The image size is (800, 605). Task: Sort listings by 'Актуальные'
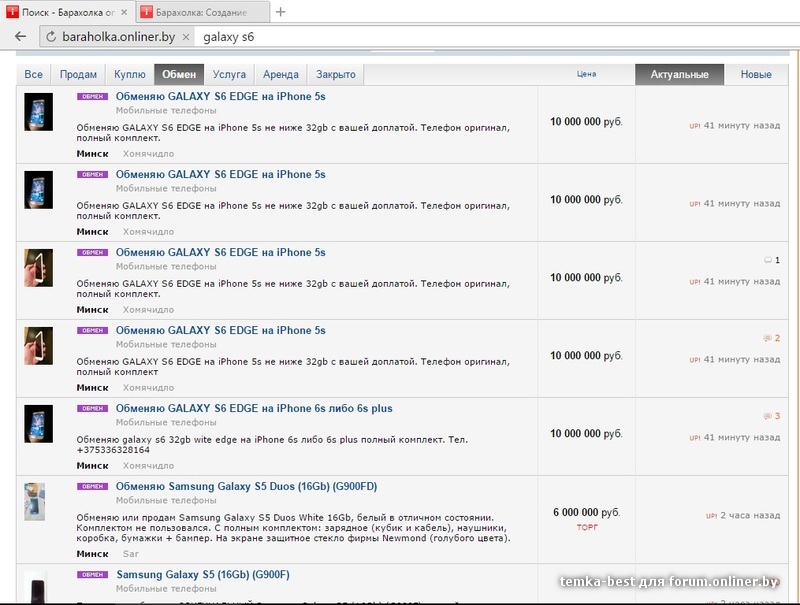[679, 75]
